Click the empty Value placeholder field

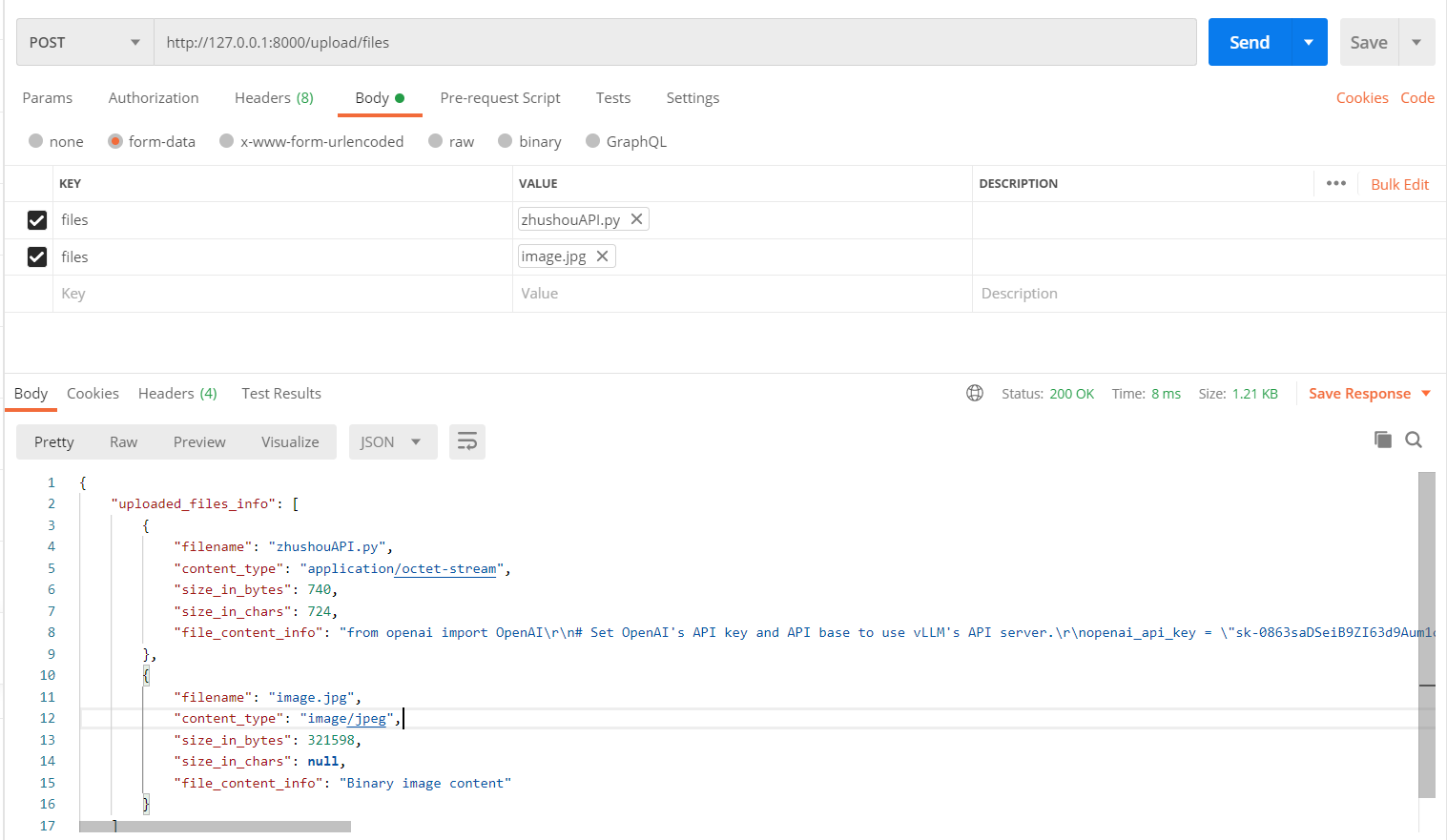click(x=742, y=294)
